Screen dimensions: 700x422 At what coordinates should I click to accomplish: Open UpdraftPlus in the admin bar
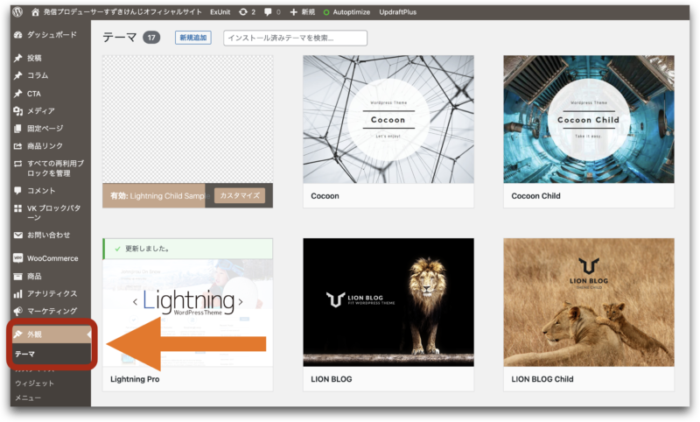click(398, 12)
